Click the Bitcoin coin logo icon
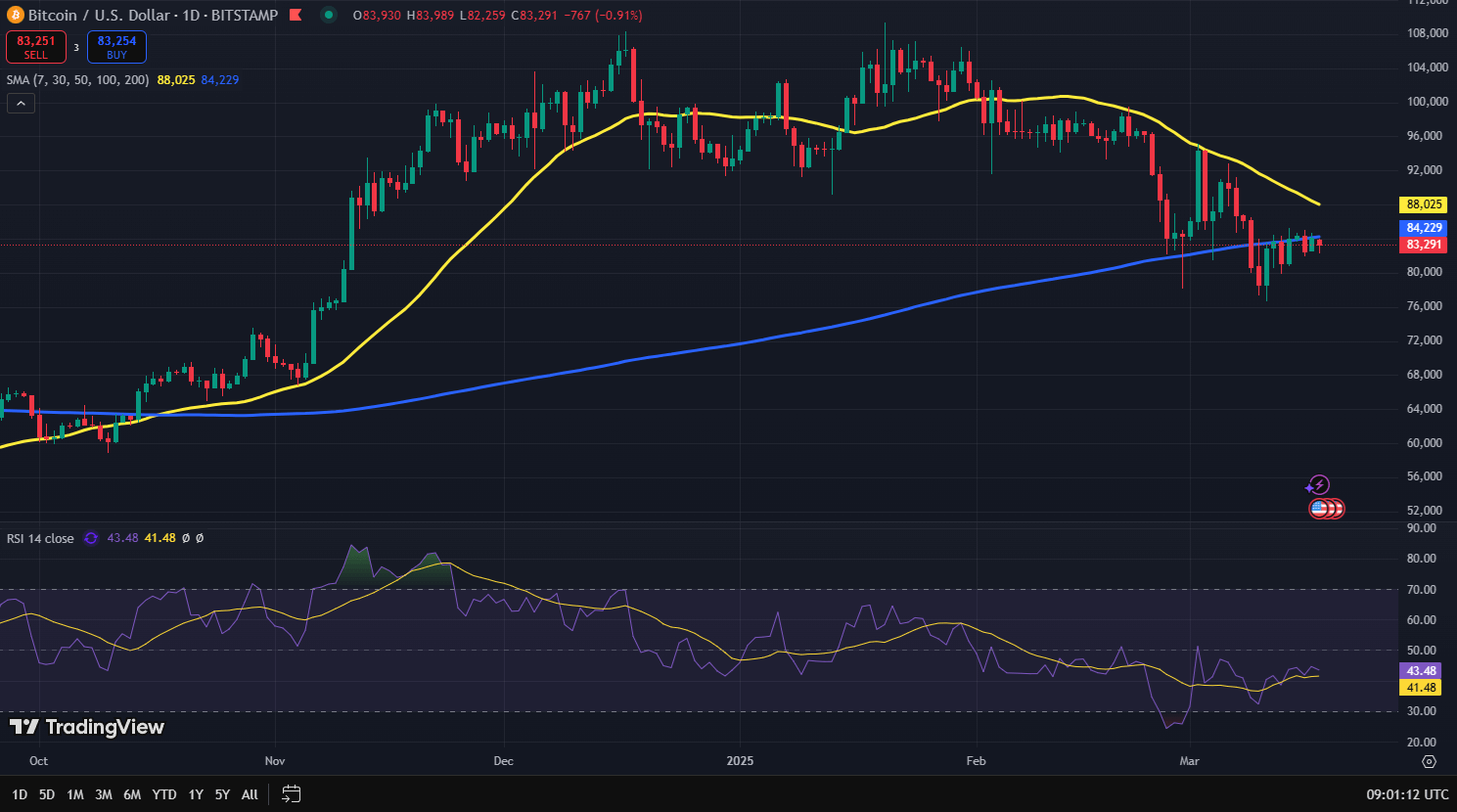Image resolution: width=1457 pixels, height=812 pixels. click(14, 15)
